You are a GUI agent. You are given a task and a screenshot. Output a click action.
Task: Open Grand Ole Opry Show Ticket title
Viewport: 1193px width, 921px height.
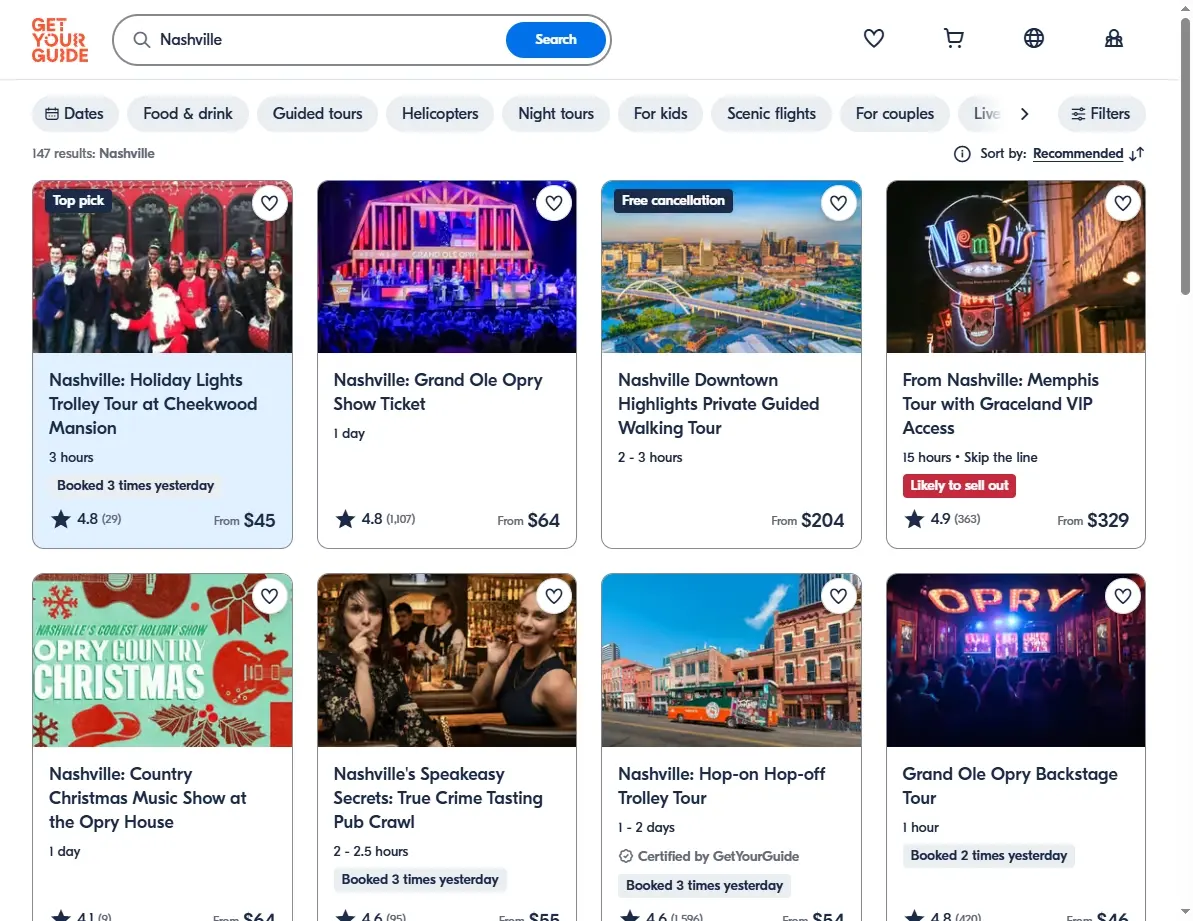[x=437, y=392]
